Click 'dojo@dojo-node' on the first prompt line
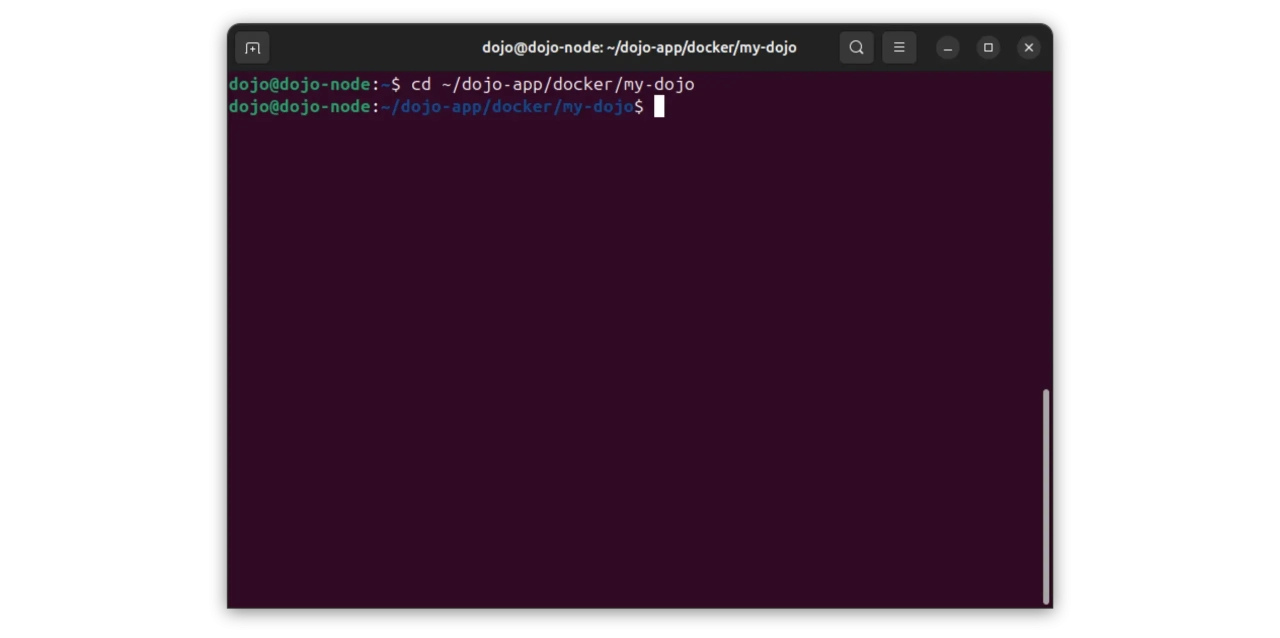This screenshot has width=1280, height=638. coord(299,85)
